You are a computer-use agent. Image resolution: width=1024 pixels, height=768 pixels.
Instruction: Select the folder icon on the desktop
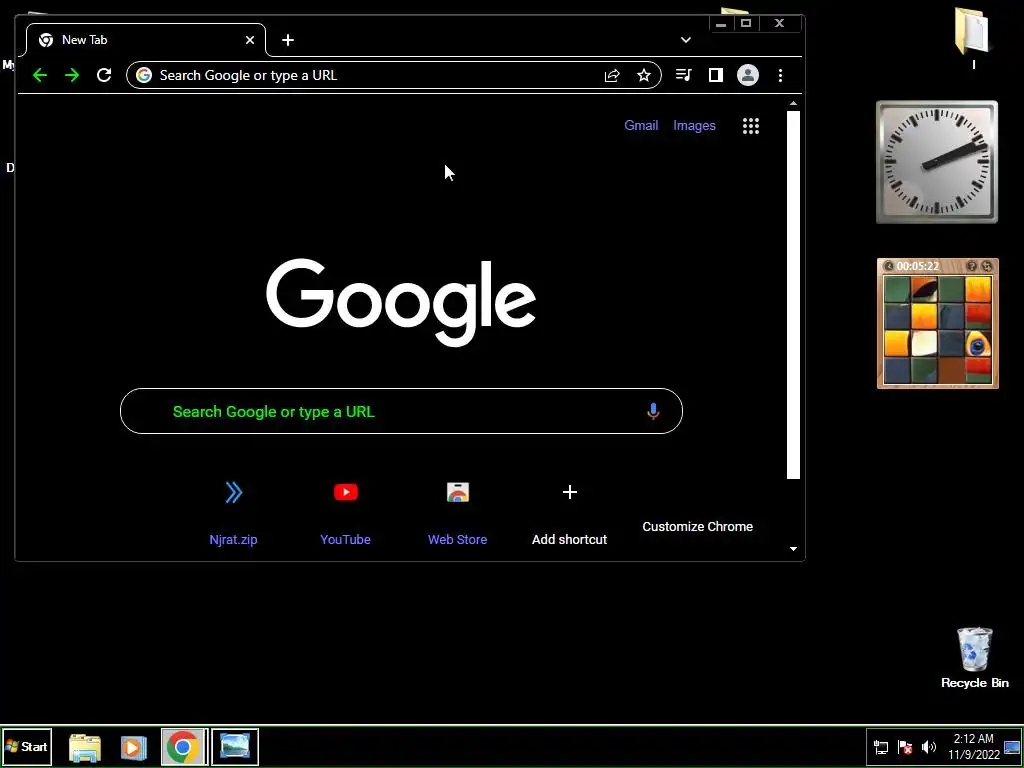(x=973, y=37)
